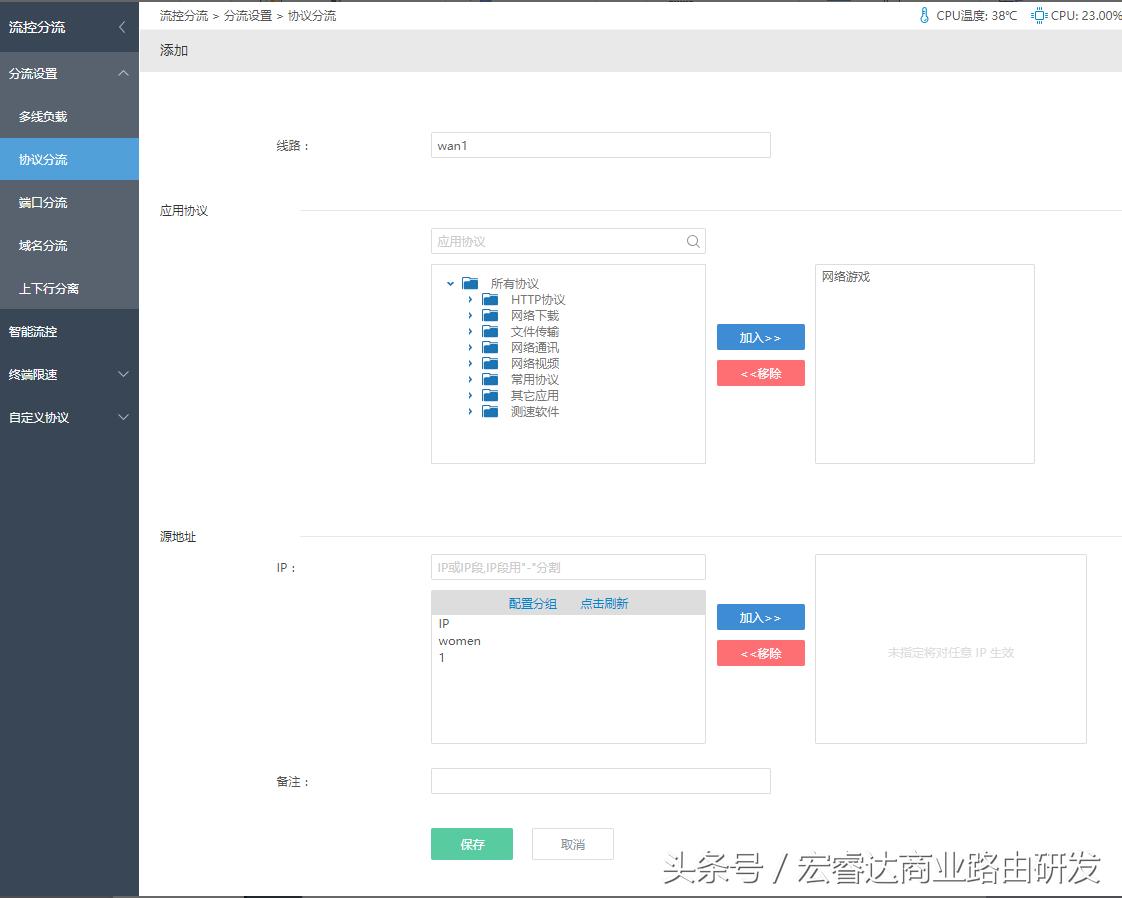Screen dimensions: 1122x898
Task: Click the magnifier search icon
Action: click(x=693, y=241)
